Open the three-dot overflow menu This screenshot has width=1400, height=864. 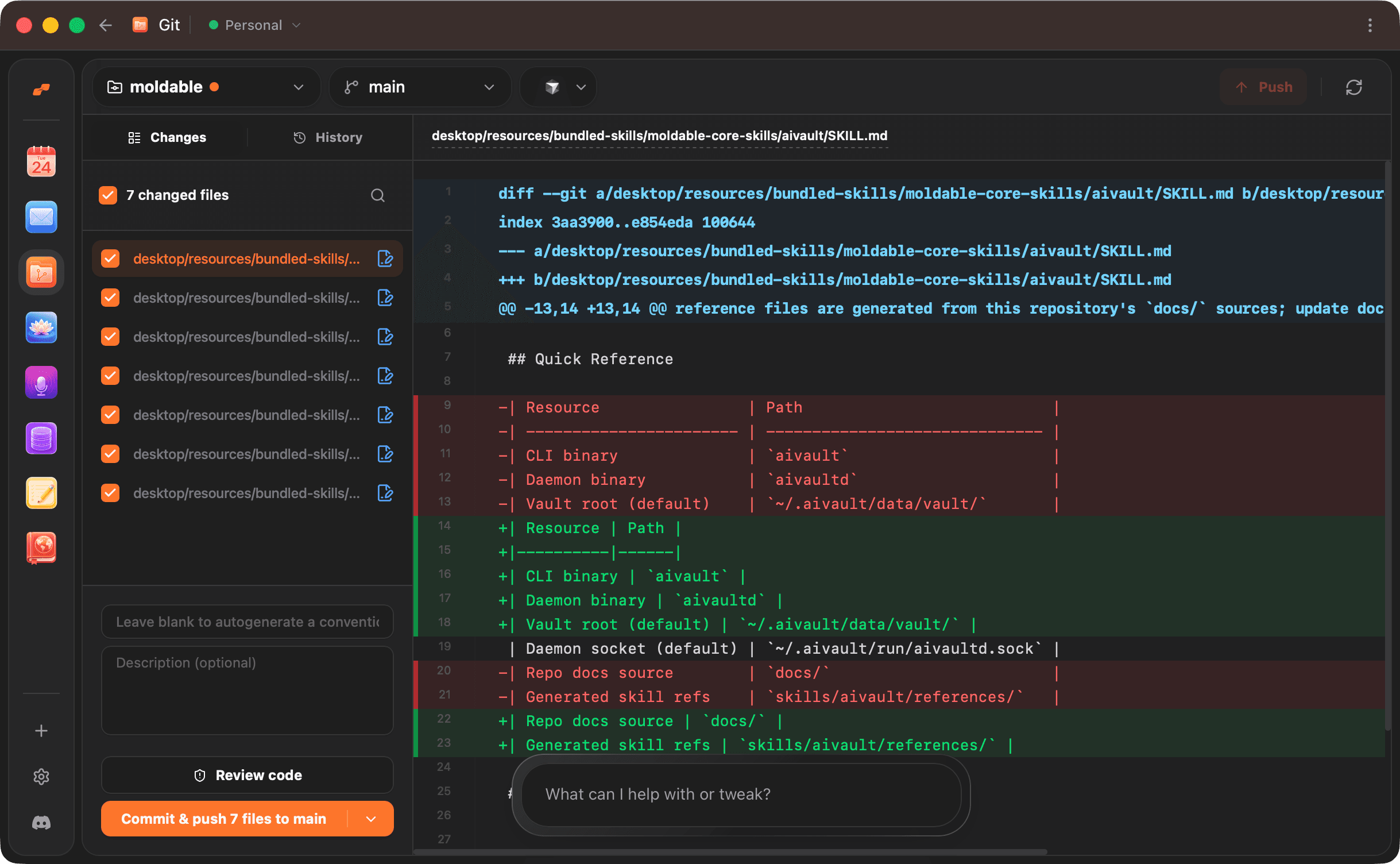pos(1370,25)
